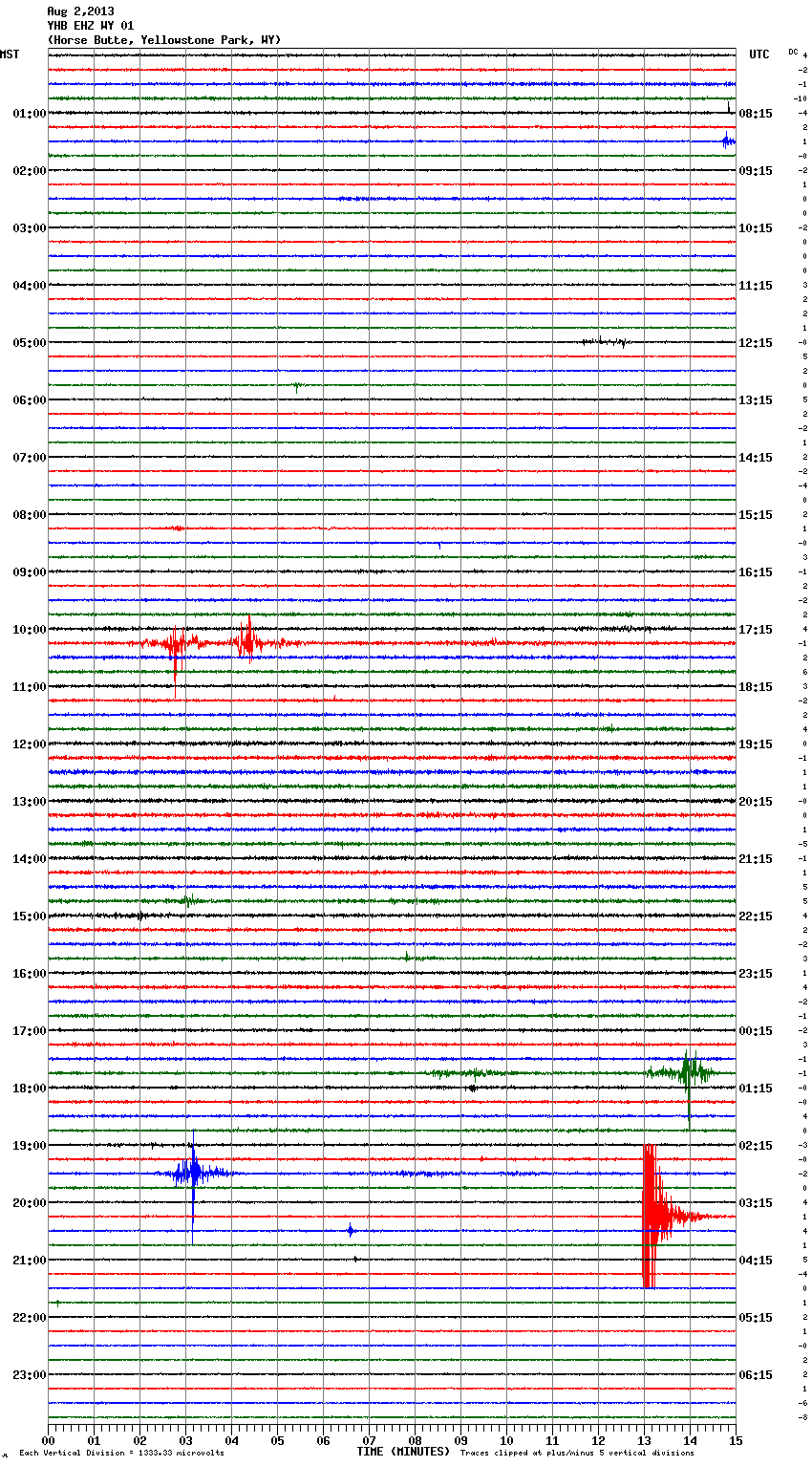812x1466 pixels.
Task: Click the TIME (MINUTES) axis title
Action: pyautogui.click(x=403, y=1452)
